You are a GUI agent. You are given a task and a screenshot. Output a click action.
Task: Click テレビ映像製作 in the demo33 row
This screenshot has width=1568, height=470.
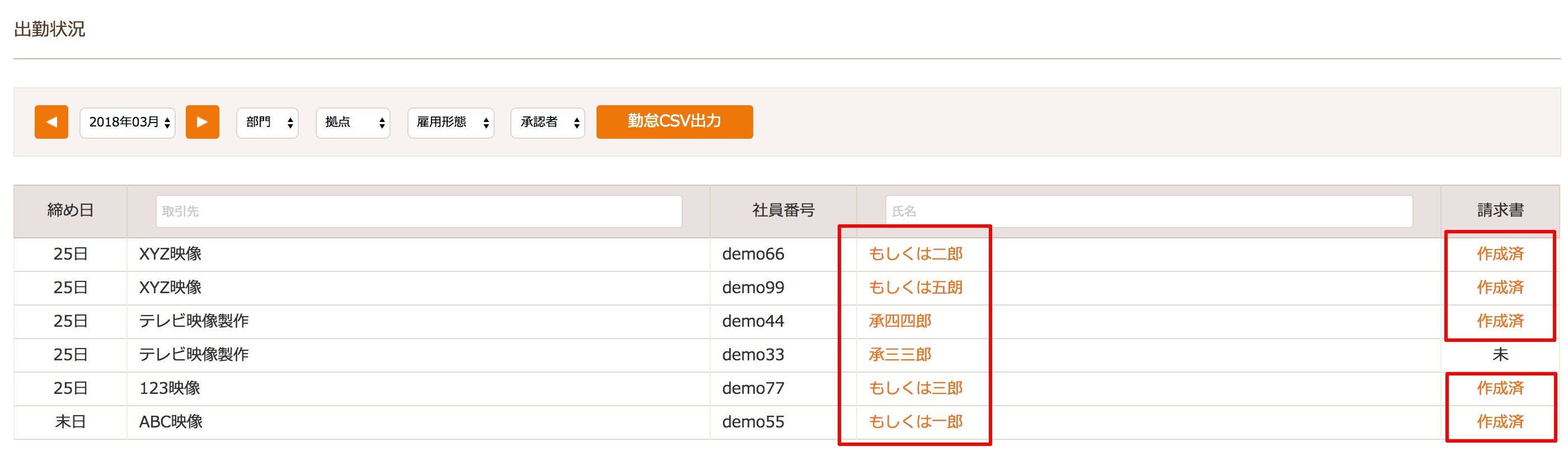[194, 354]
